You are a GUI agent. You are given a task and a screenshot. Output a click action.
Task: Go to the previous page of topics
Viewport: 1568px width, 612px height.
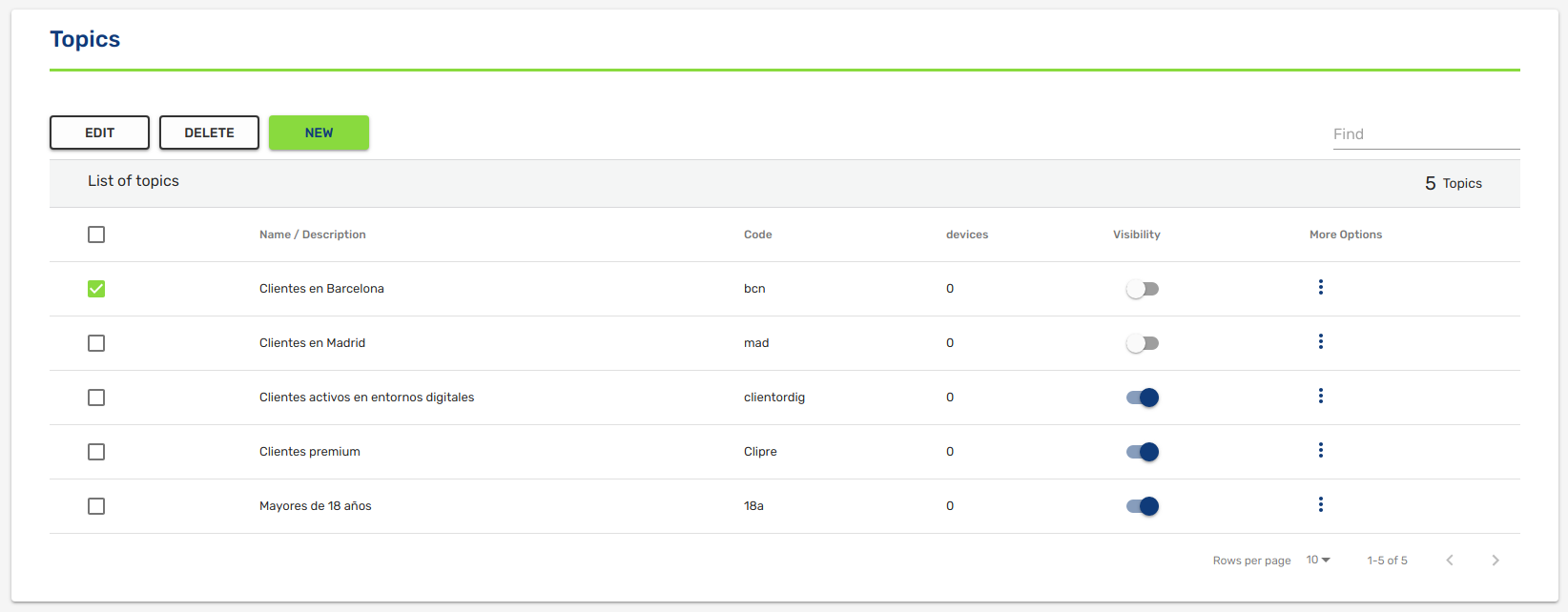pos(1450,561)
